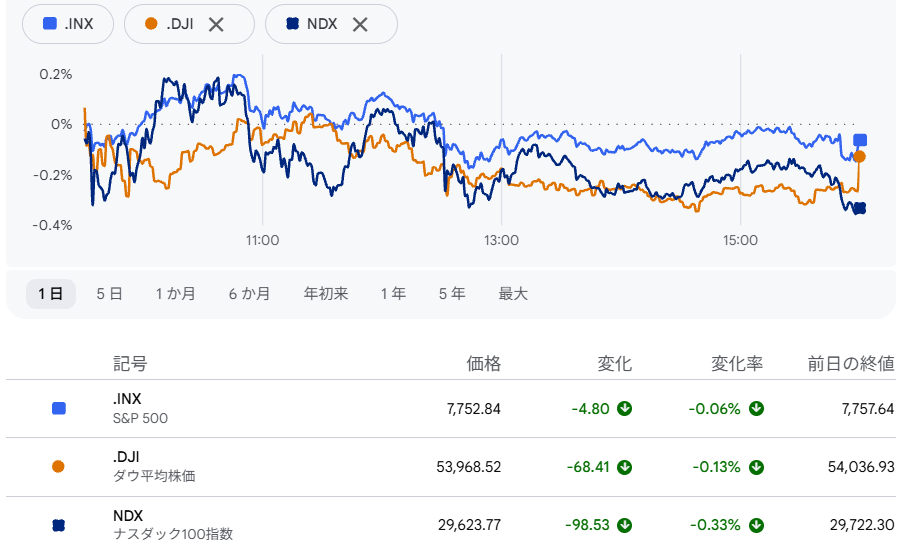Click the 11:00 axis label
This screenshot has width=914, height=554.
tap(262, 240)
